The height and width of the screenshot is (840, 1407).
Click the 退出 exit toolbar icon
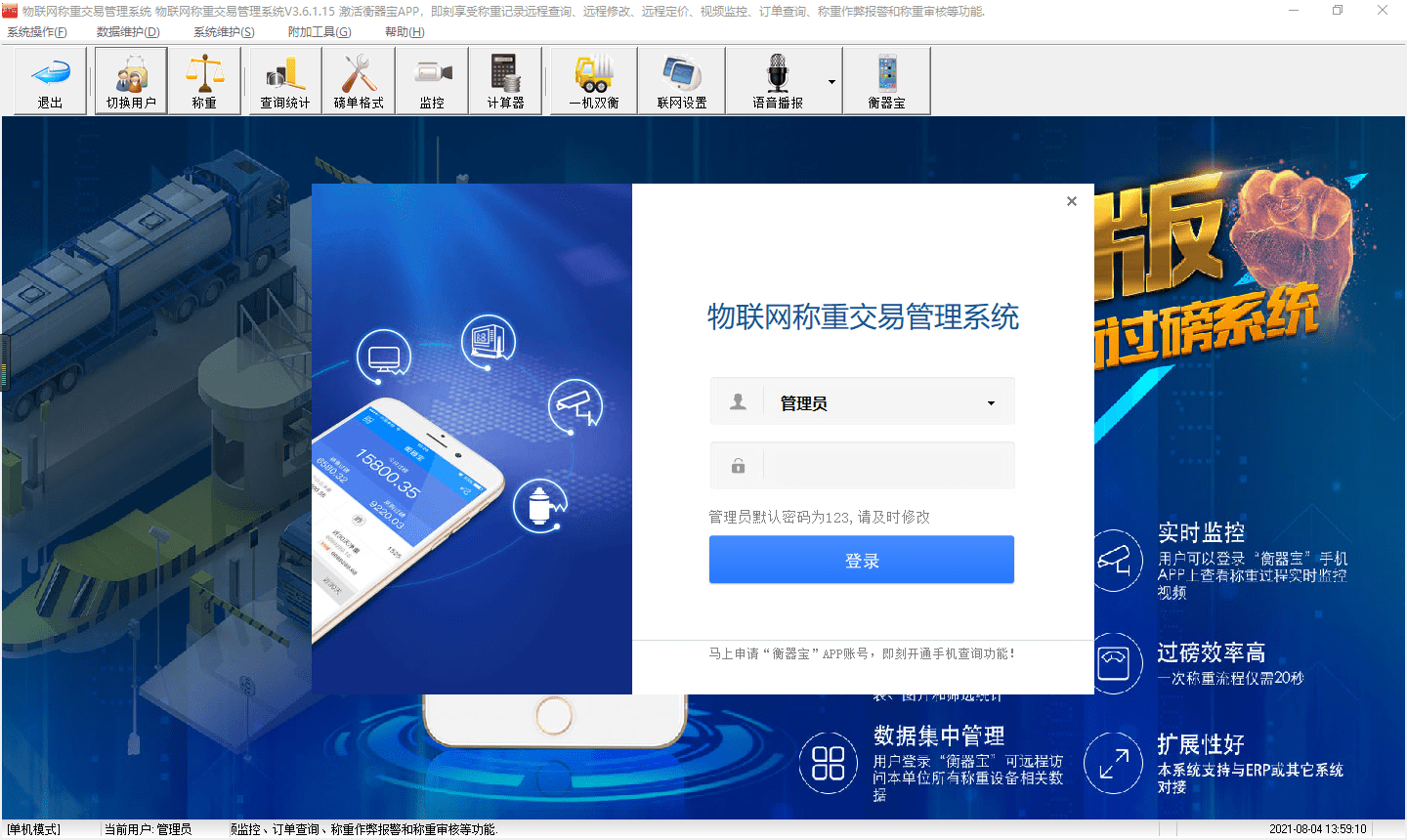tap(50, 81)
